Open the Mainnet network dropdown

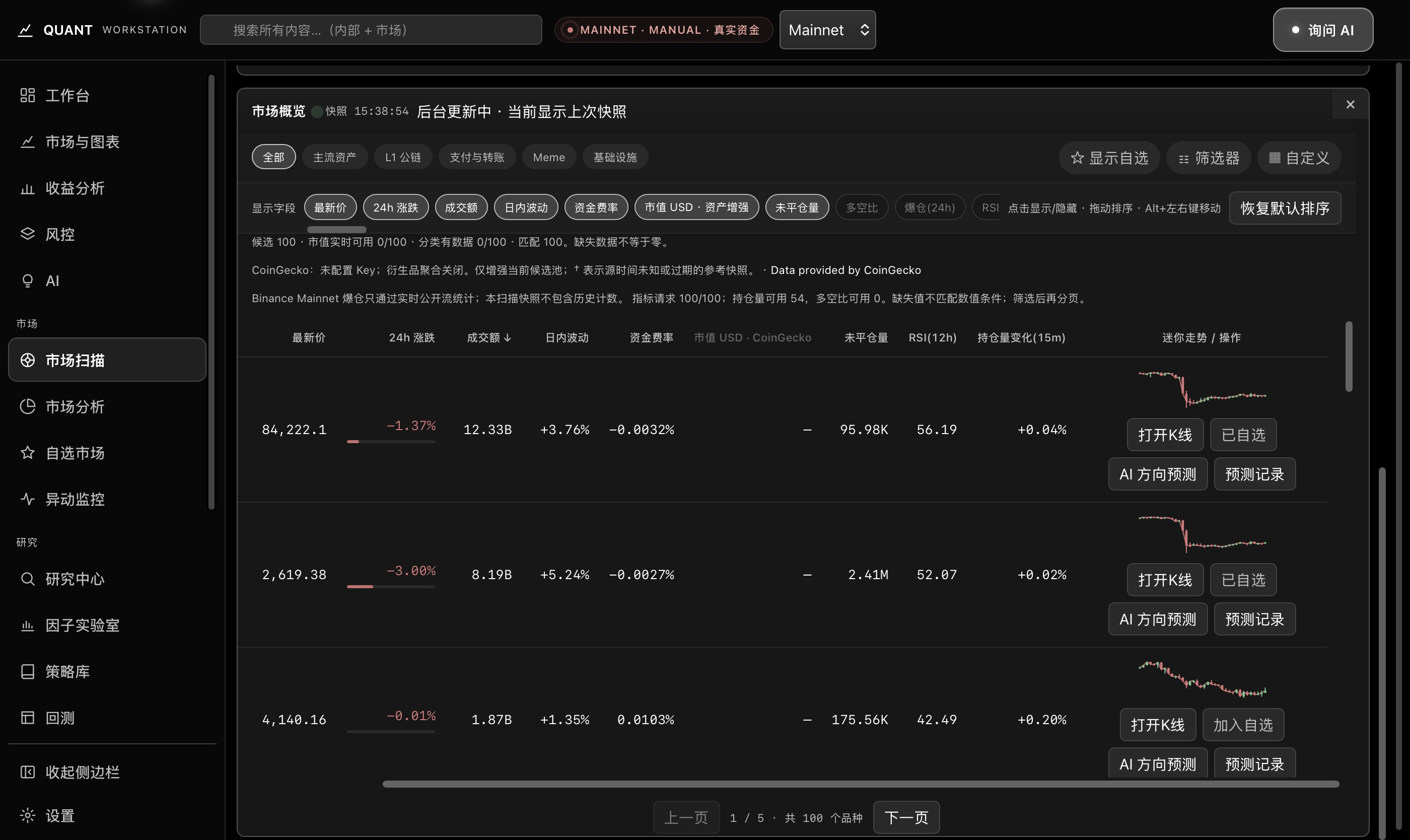[x=827, y=30]
